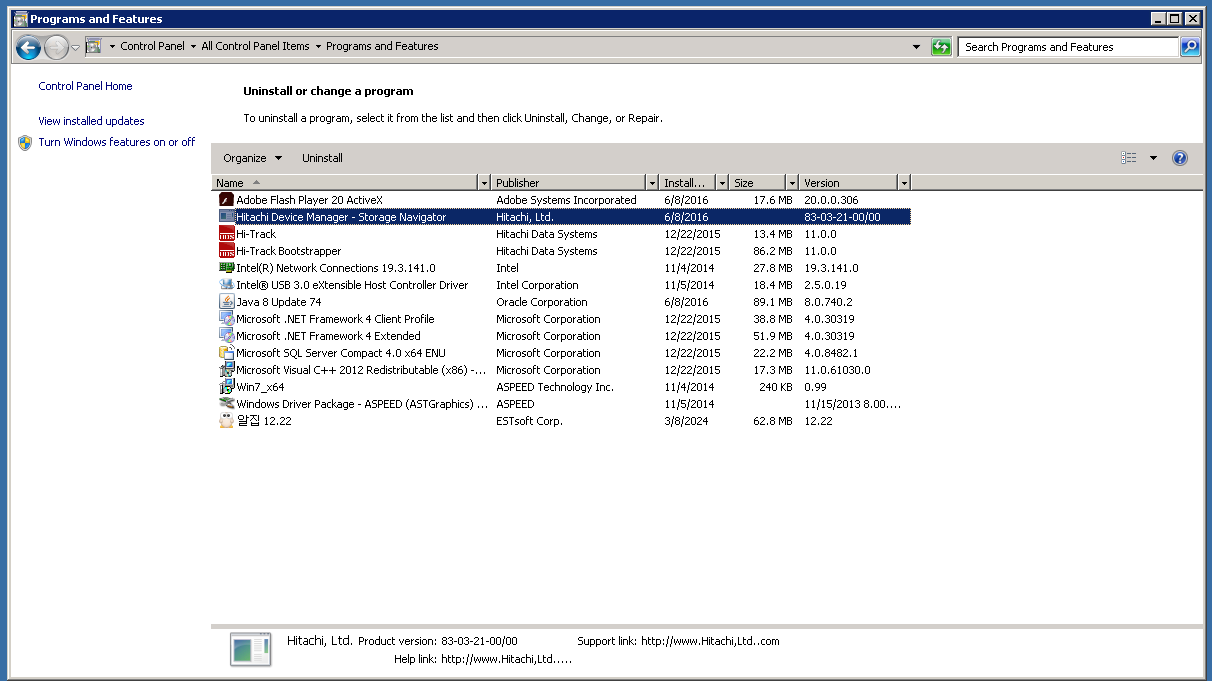Open Control Panel Home link

(x=85, y=86)
